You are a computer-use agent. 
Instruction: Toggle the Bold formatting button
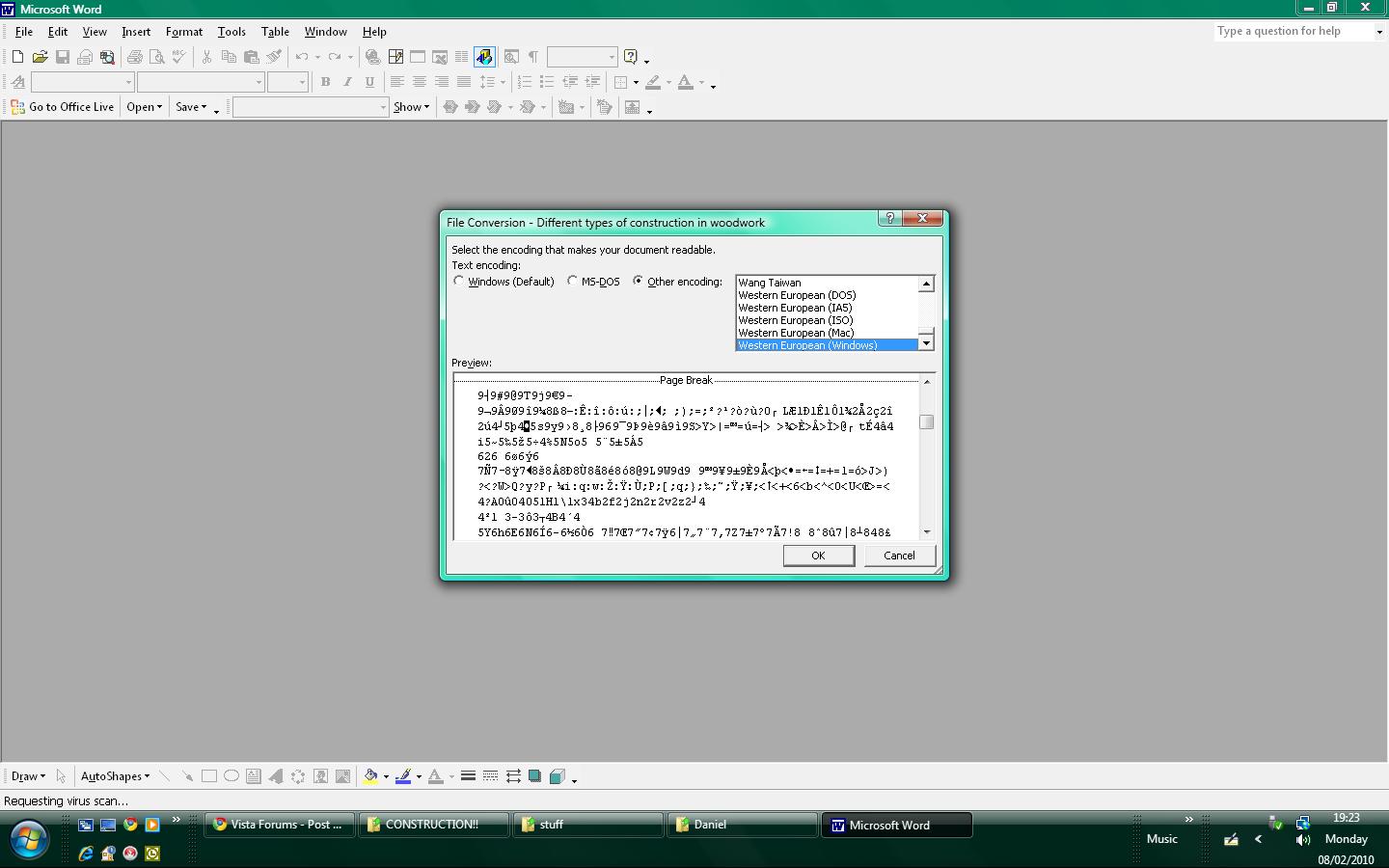pyautogui.click(x=325, y=82)
